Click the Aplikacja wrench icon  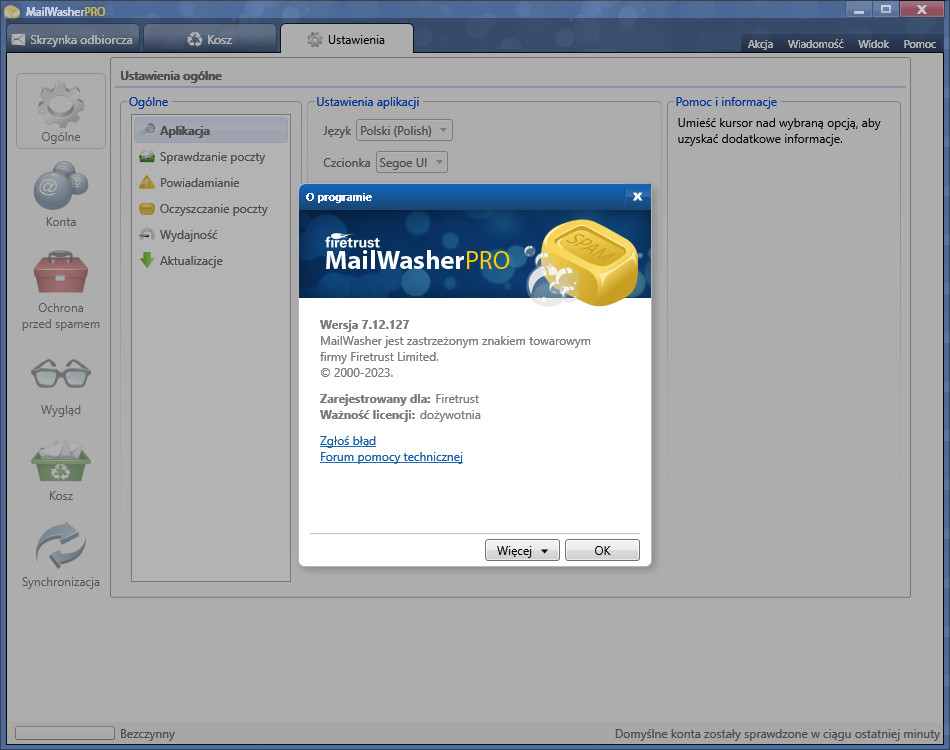coord(147,130)
